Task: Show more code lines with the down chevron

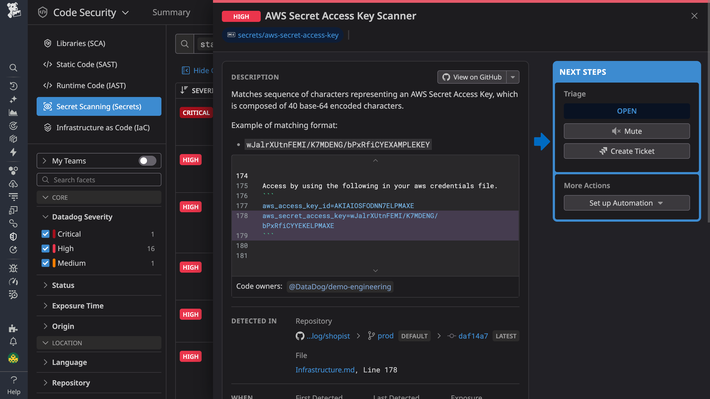Action: coord(375,271)
